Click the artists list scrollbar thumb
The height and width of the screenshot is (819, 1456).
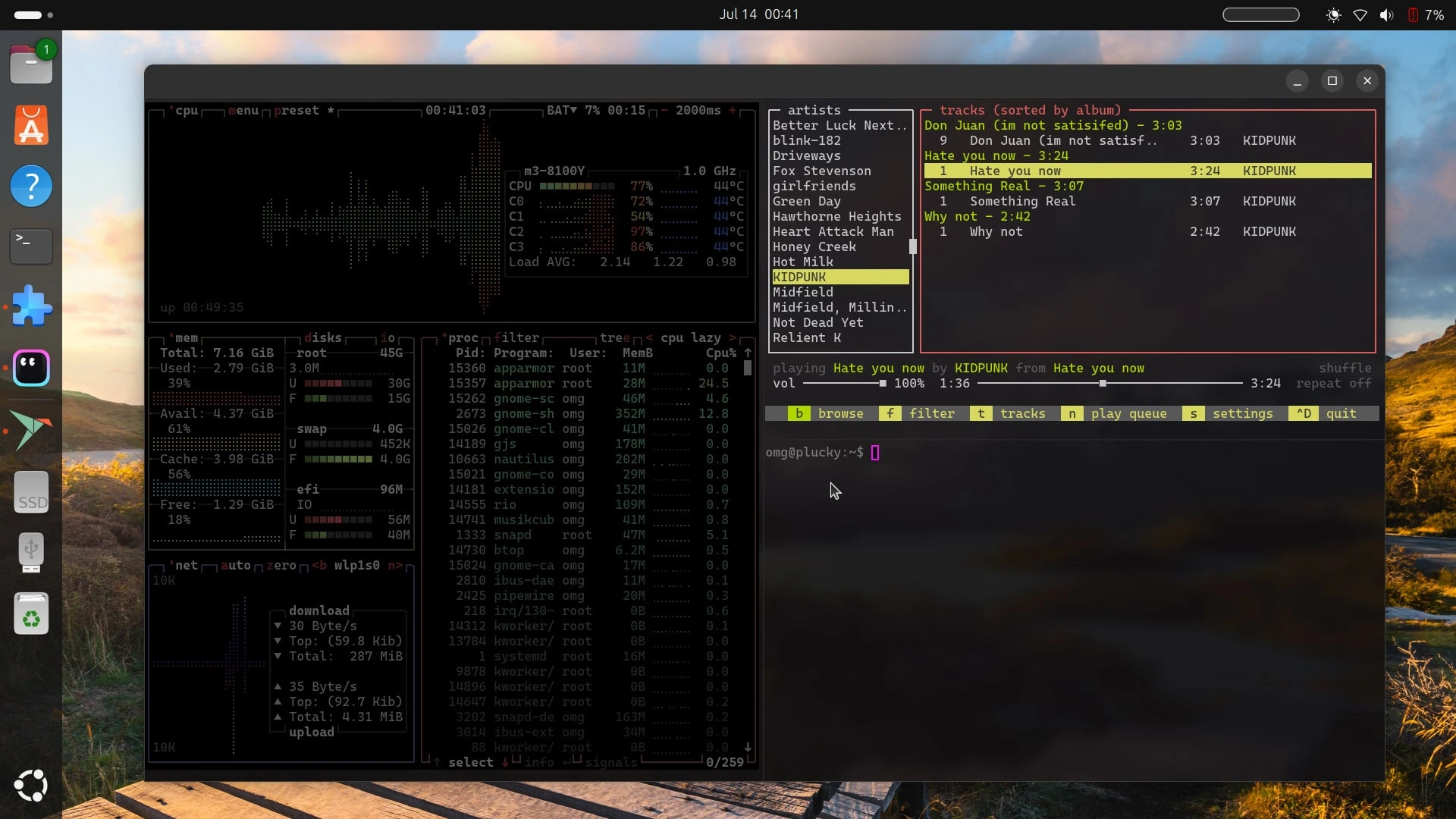913,246
